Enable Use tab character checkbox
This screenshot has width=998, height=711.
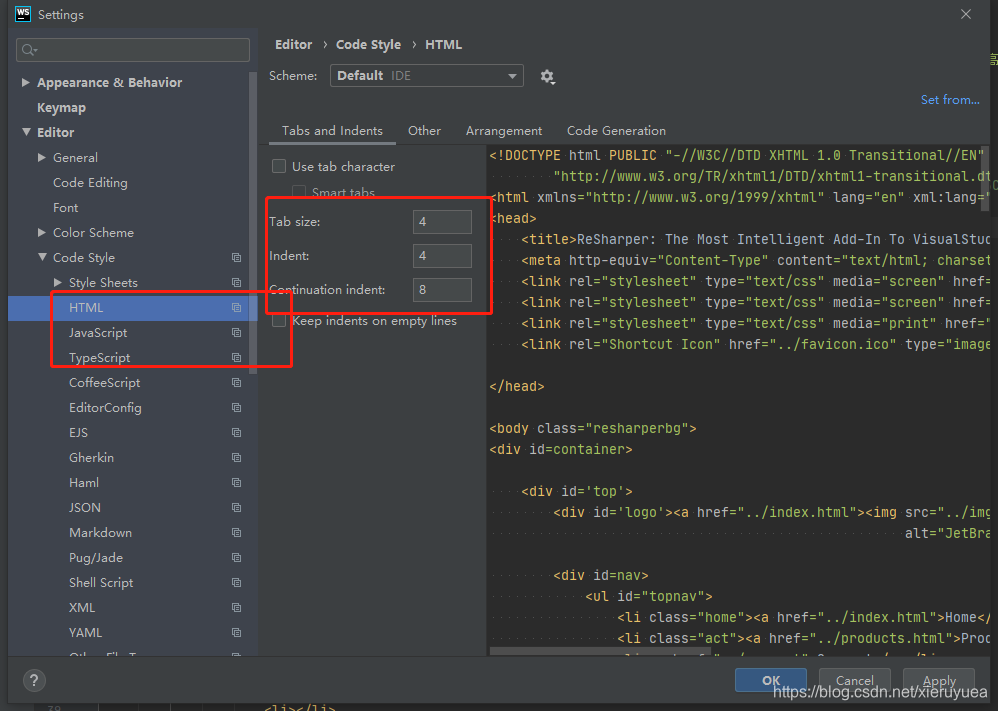coord(279,167)
